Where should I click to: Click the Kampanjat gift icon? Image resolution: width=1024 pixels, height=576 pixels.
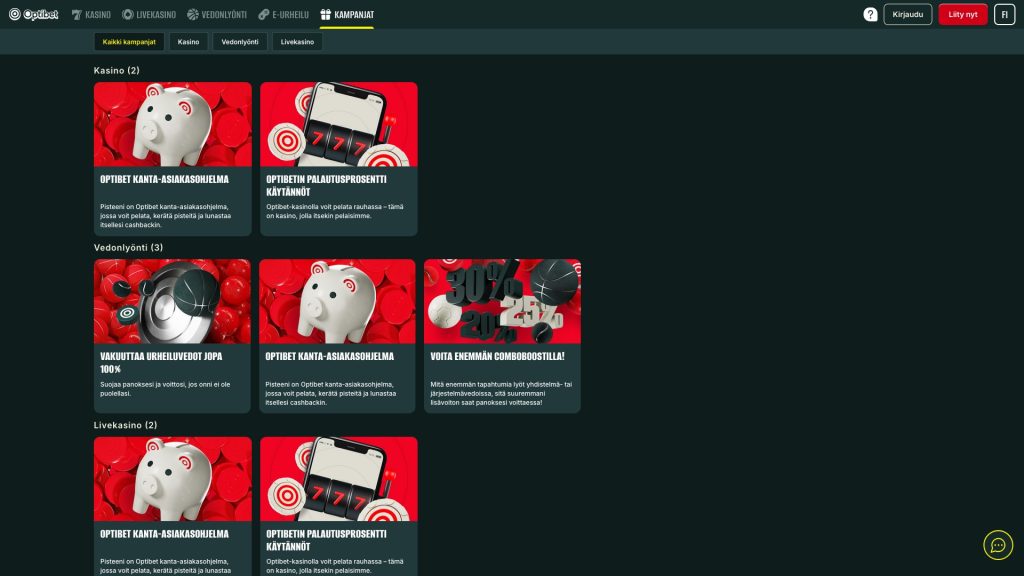[x=325, y=14]
